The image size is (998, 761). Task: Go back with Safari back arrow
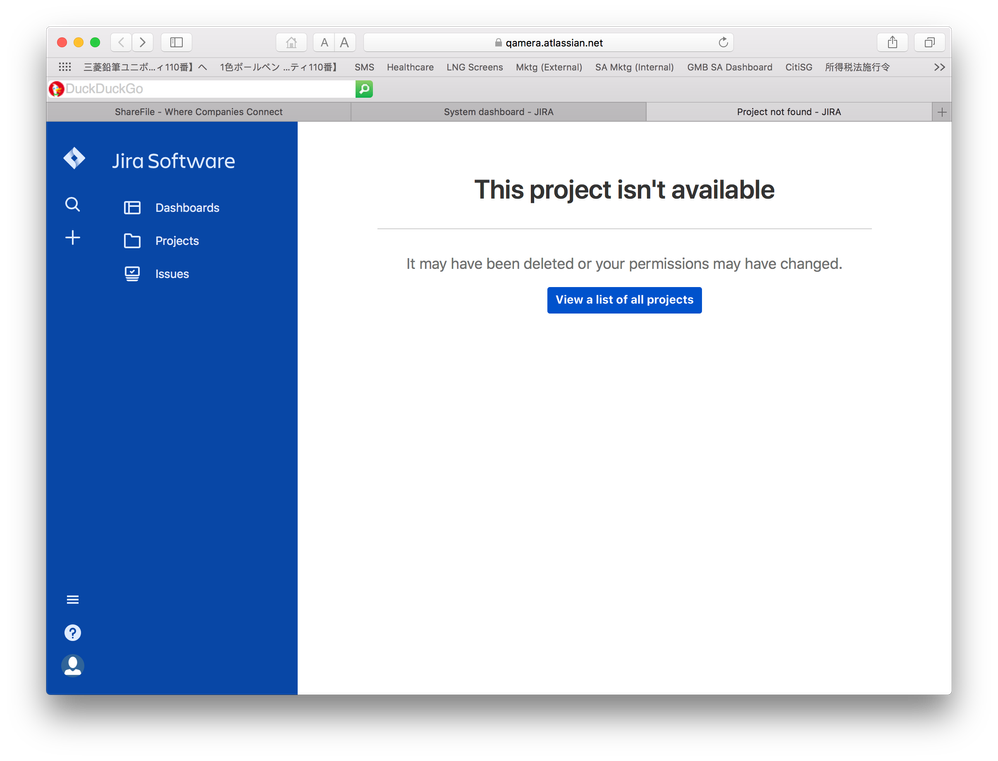(x=121, y=42)
